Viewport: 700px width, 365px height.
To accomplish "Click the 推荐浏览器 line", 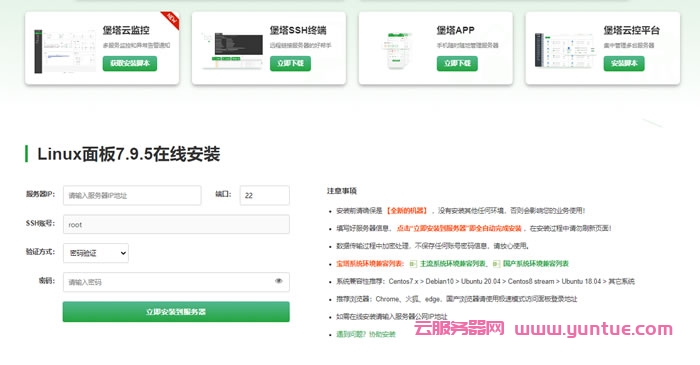I will [x=457, y=299].
